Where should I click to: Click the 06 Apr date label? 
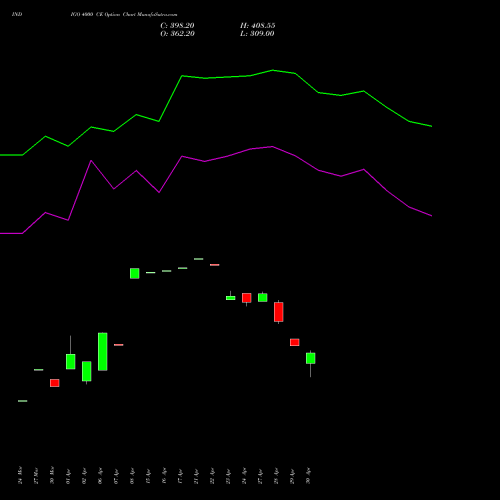click(100, 476)
